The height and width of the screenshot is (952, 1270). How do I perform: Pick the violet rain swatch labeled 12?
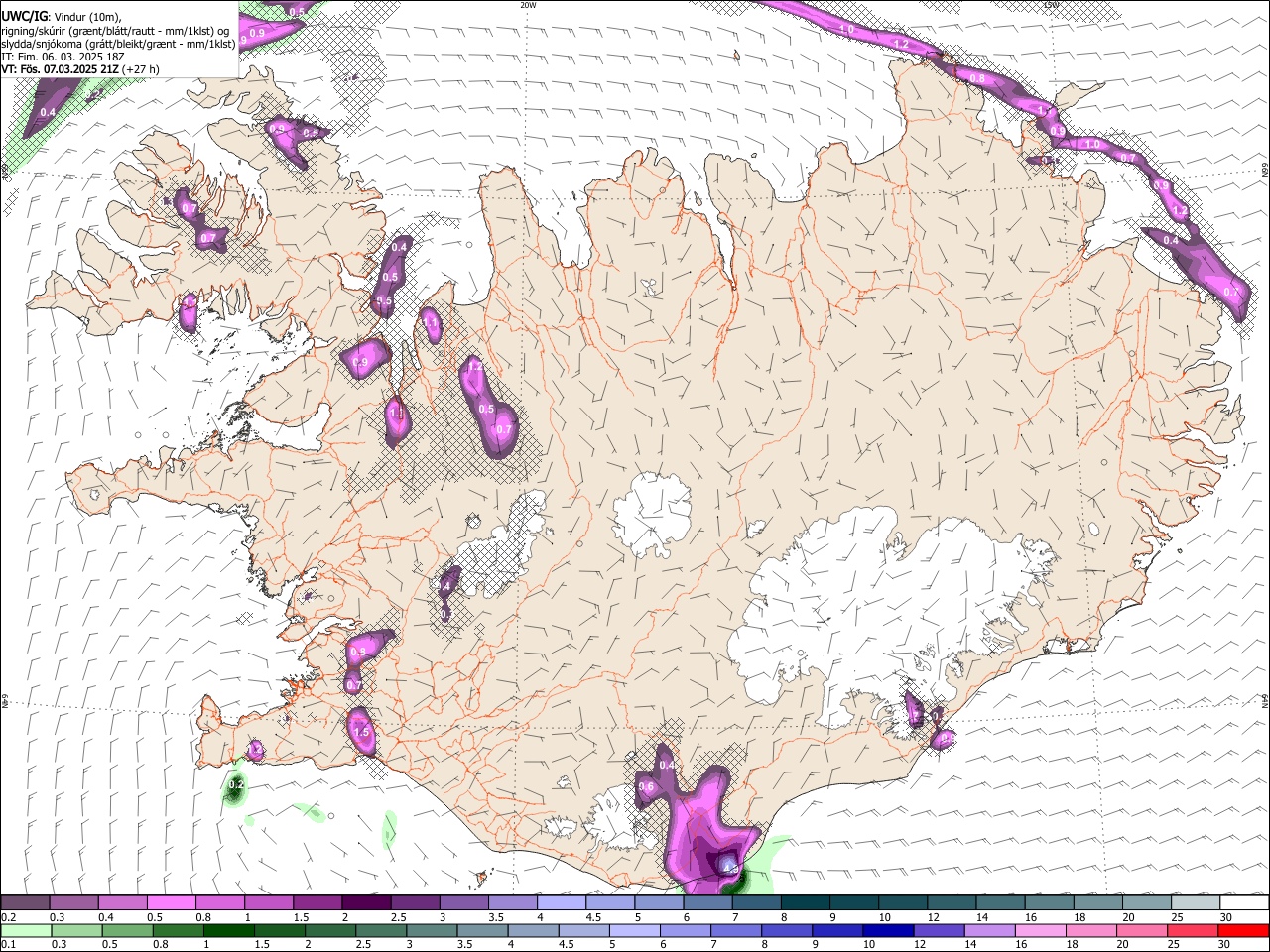click(x=938, y=930)
